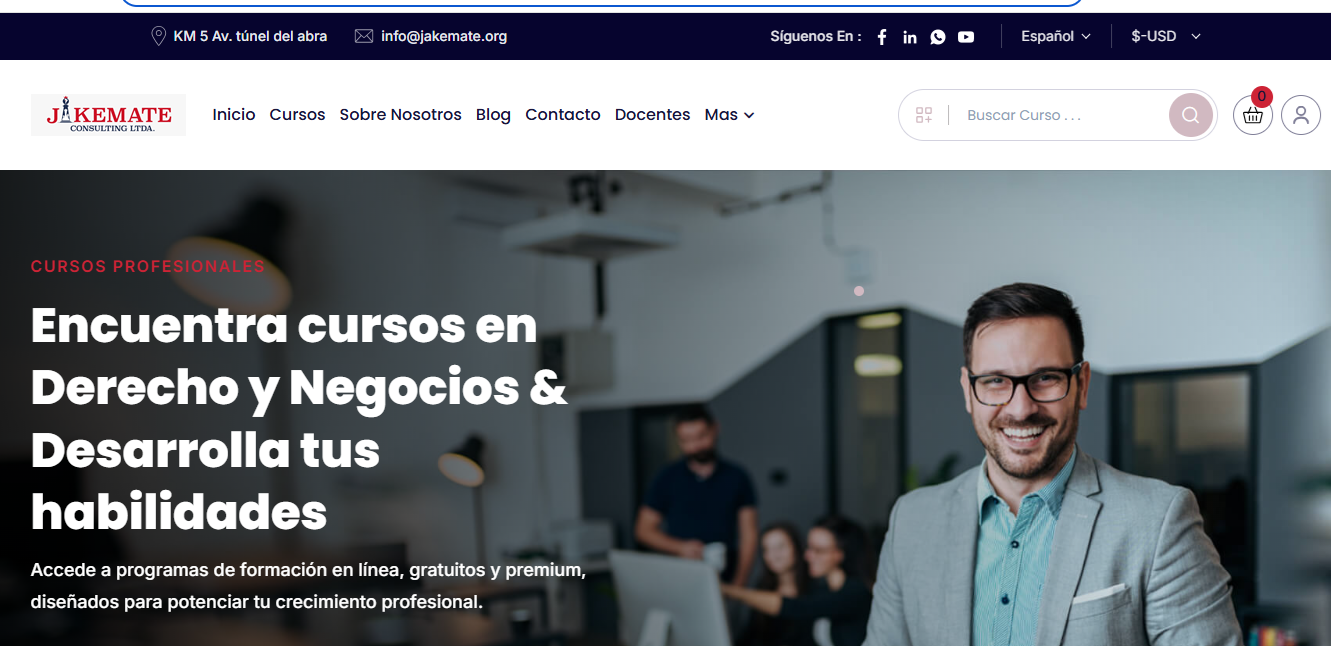Open the WhatsApp social icon
The height and width of the screenshot is (646, 1331).
(938, 37)
